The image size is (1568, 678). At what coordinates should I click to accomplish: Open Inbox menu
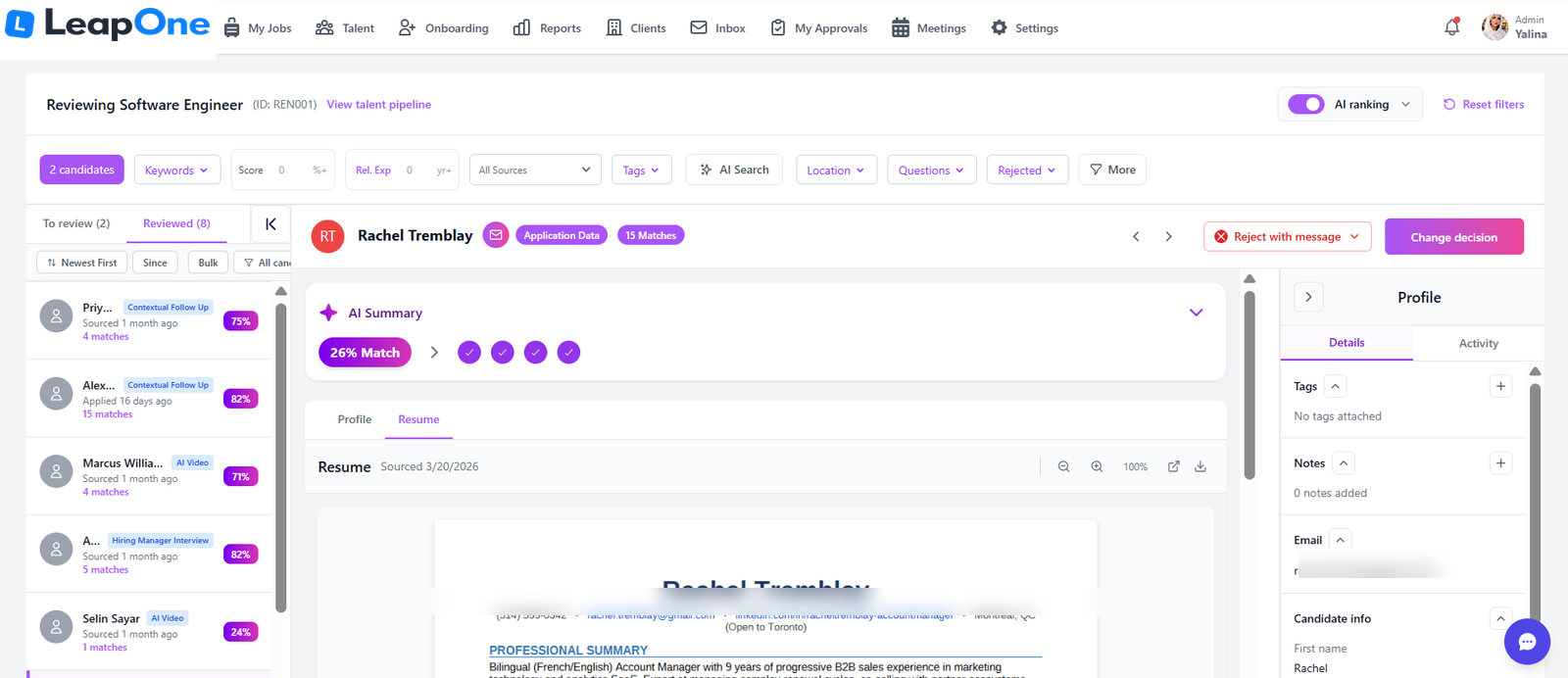tap(717, 27)
